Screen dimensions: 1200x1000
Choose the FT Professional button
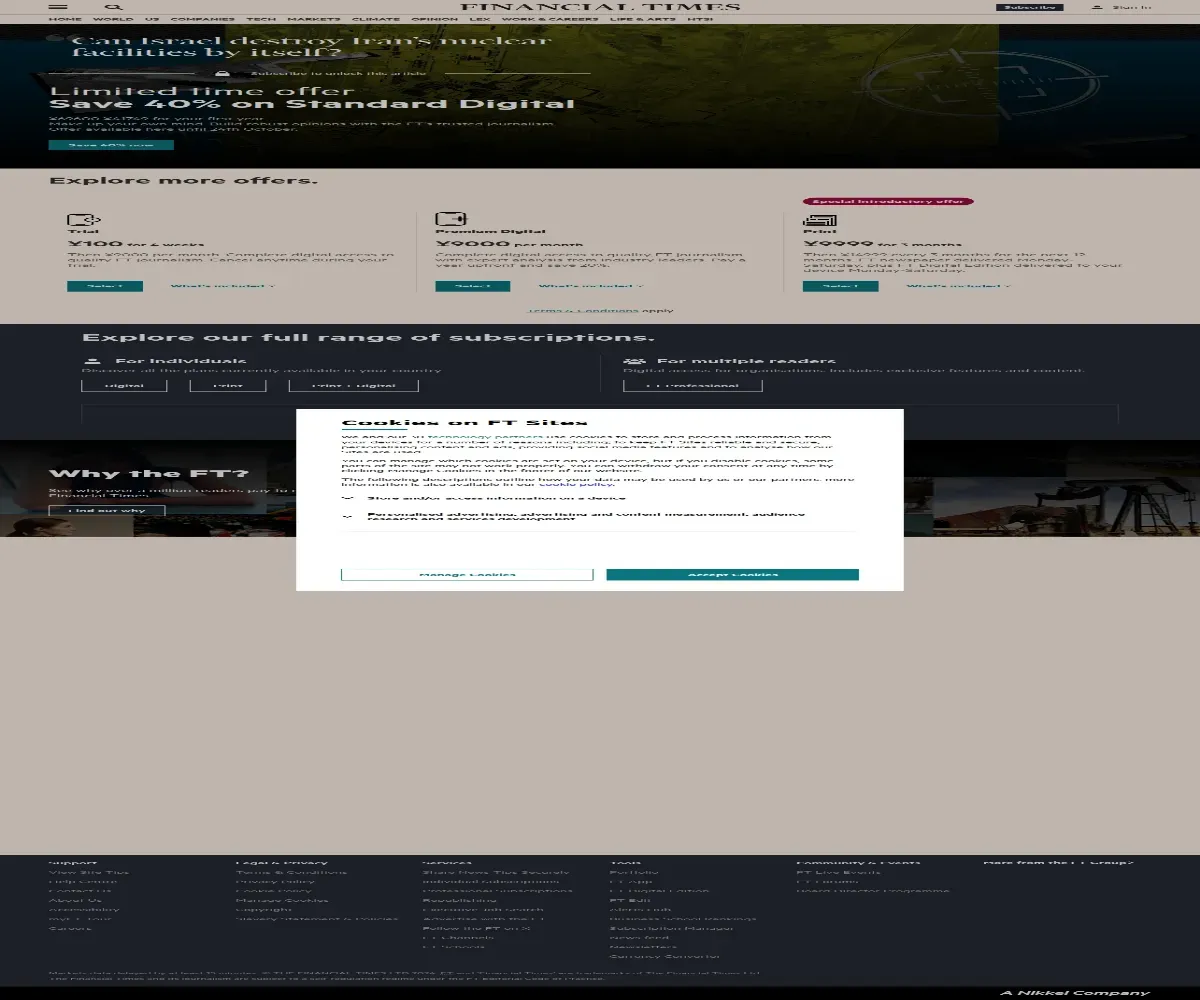point(693,385)
